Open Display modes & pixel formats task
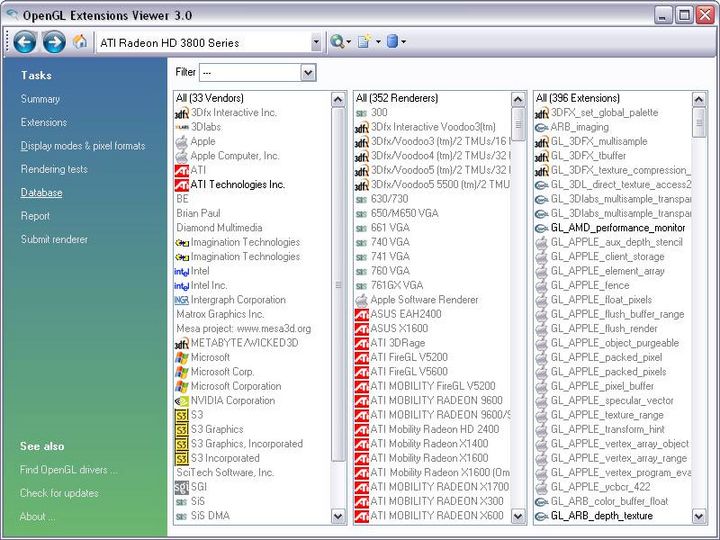The image size is (720, 540). [x=83, y=146]
